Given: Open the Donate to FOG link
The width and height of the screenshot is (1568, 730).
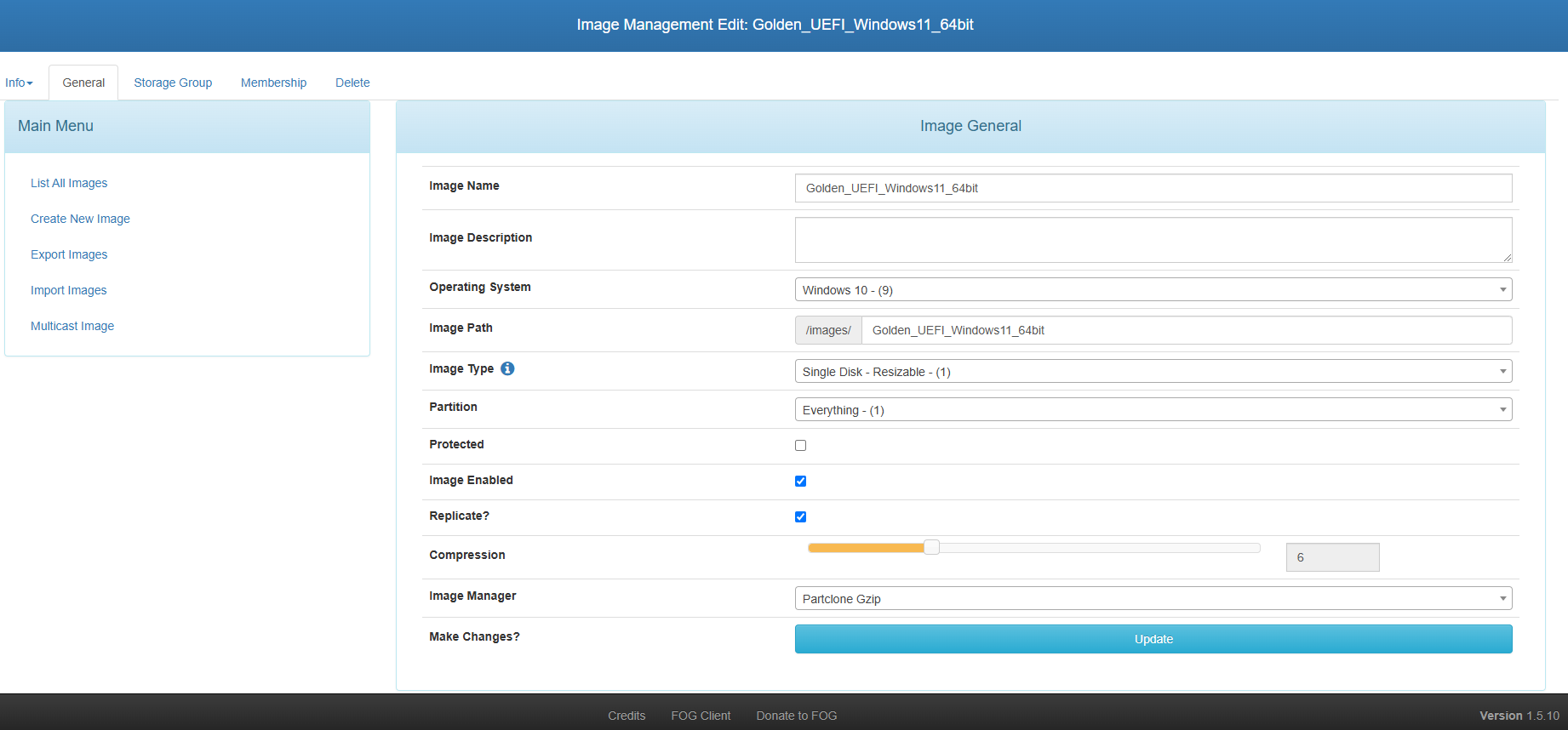Looking at the screenshot, I should pos(797,716).
